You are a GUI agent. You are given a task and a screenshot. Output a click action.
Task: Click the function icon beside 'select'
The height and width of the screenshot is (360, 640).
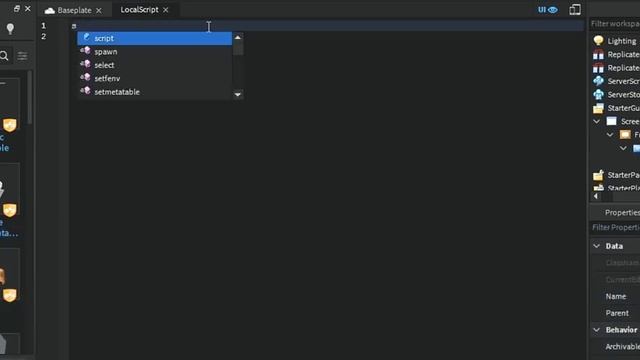point(85,64)
